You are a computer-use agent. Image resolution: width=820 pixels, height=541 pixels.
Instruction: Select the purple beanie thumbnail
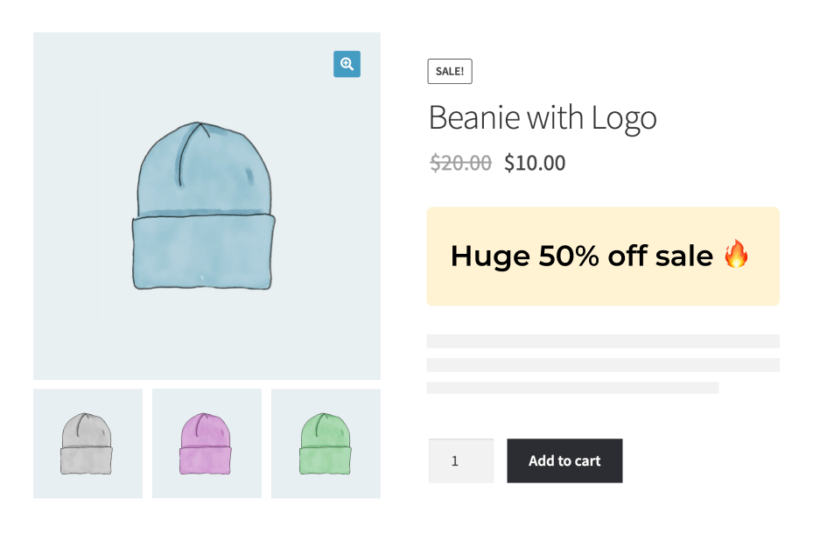(206, 443)
